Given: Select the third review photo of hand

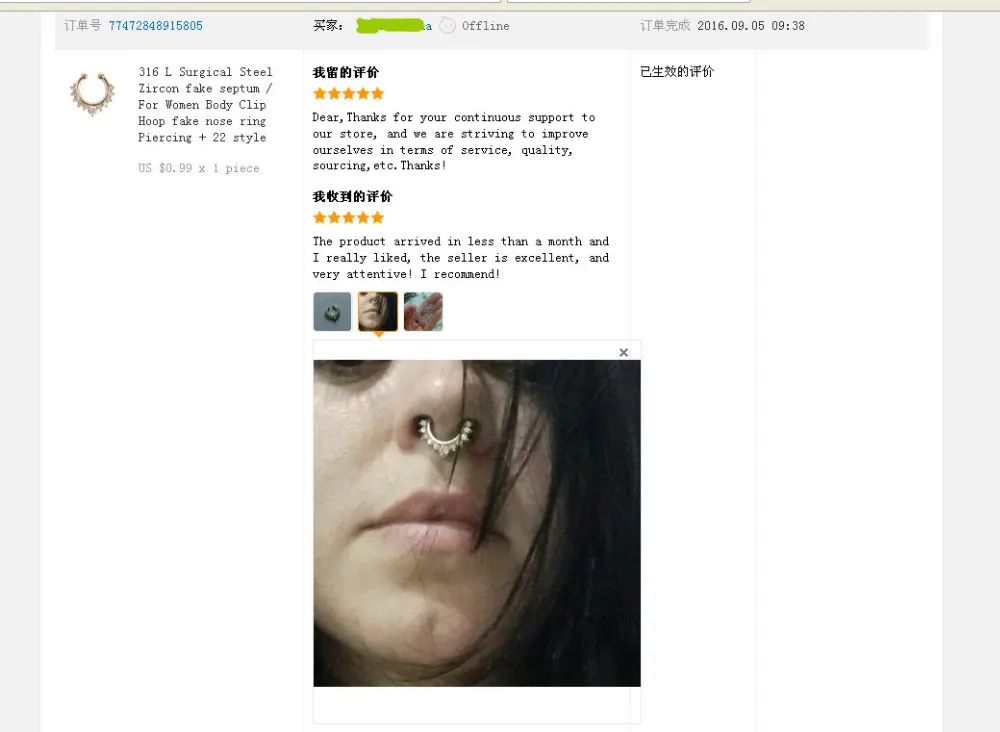Looking at the screenshot, I should pyautogui.click(x=423, y=312).
